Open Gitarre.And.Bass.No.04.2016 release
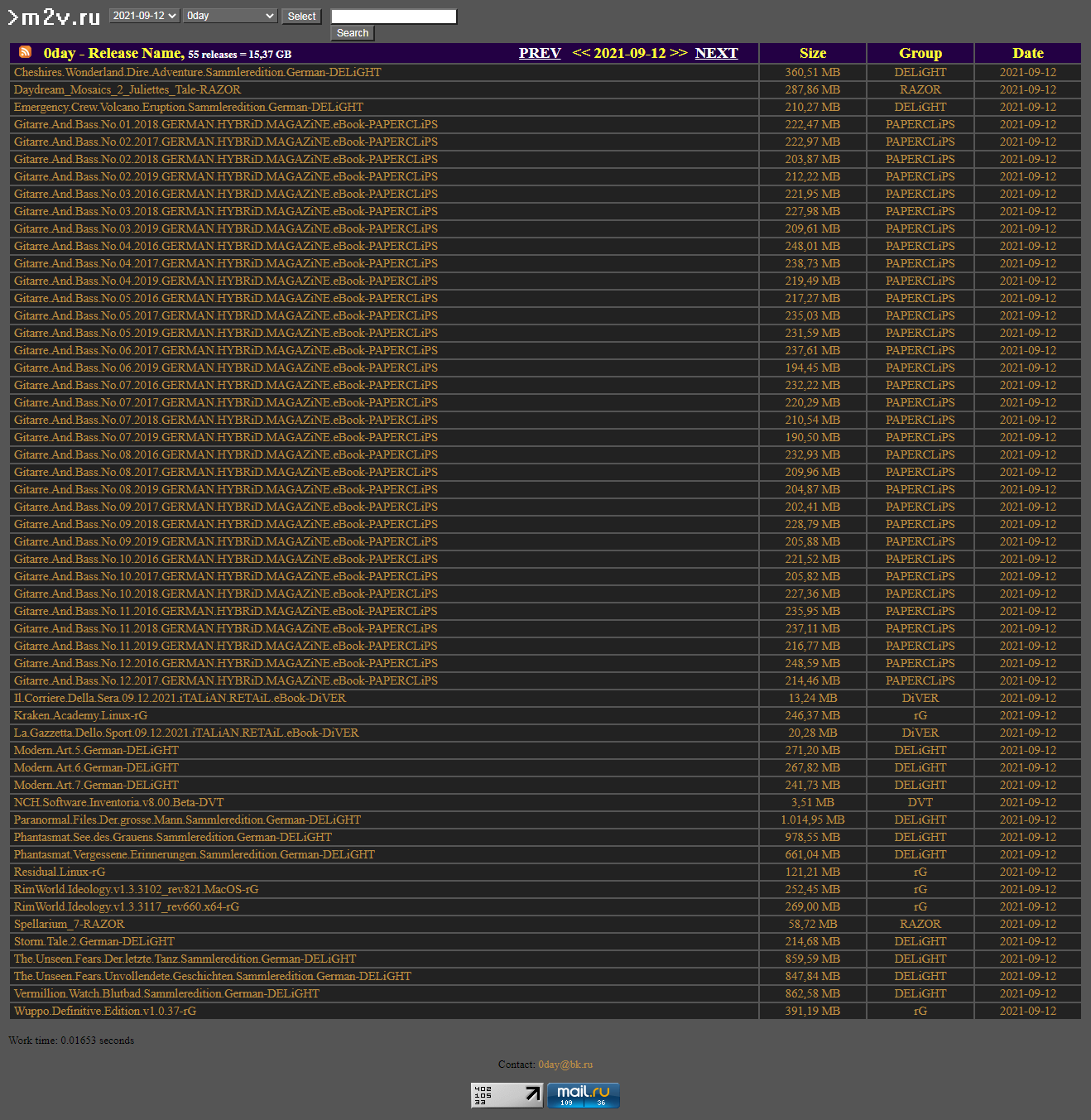The height and width of the screenshot is (1120, 1091). point(226,246)
